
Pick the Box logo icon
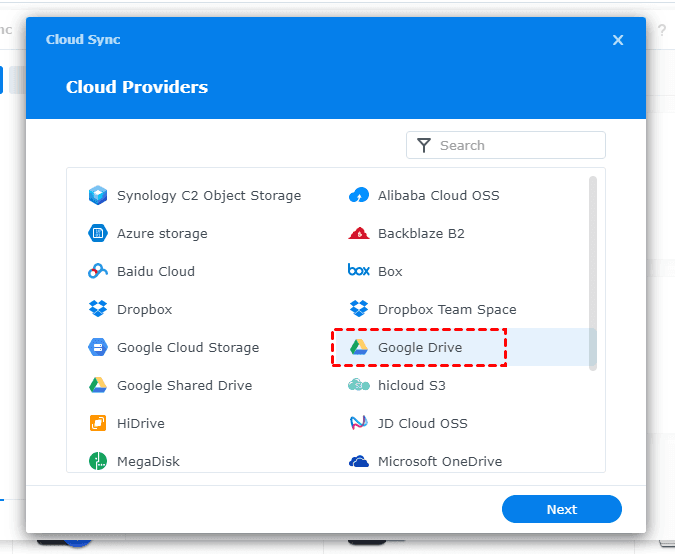(358, 271)
